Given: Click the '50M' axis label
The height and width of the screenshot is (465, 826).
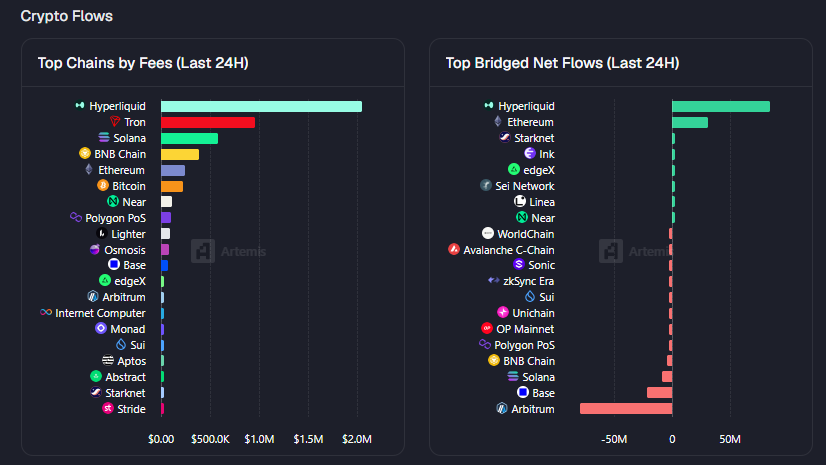Looking at the screenshot, I should [730, 439].
